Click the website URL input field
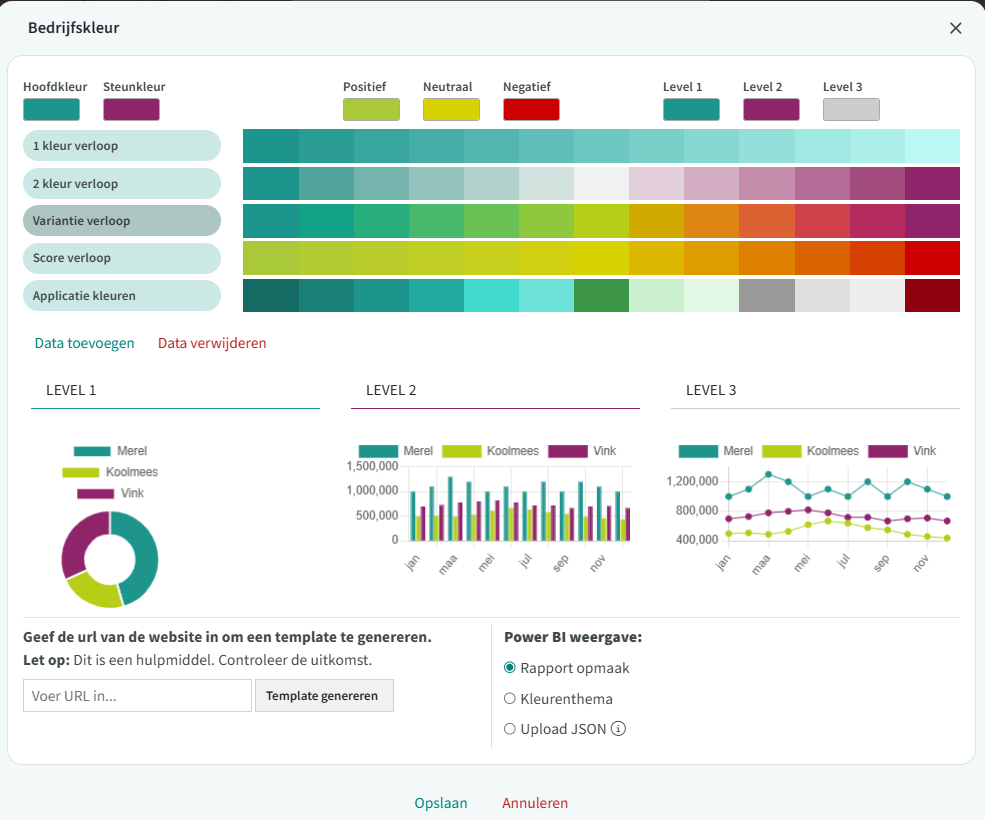This screenshot has height=820, width=985. [x=137, y=696]
